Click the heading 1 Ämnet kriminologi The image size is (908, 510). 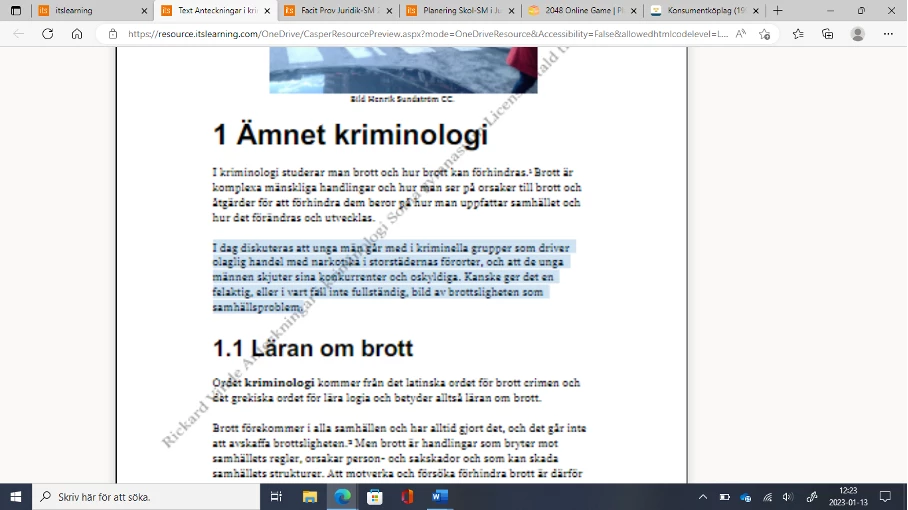coord(350,134)
